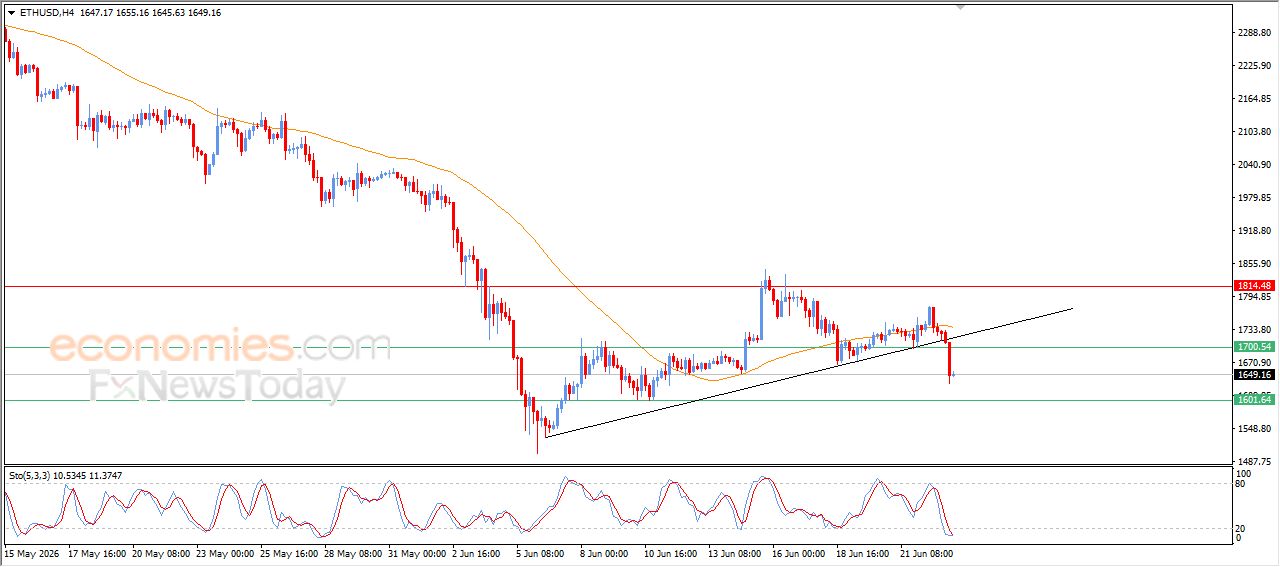This screenshot has width=1280, height=567.
Task: Click the 100 level on stochastic scale
Action: pos(1244,473)
